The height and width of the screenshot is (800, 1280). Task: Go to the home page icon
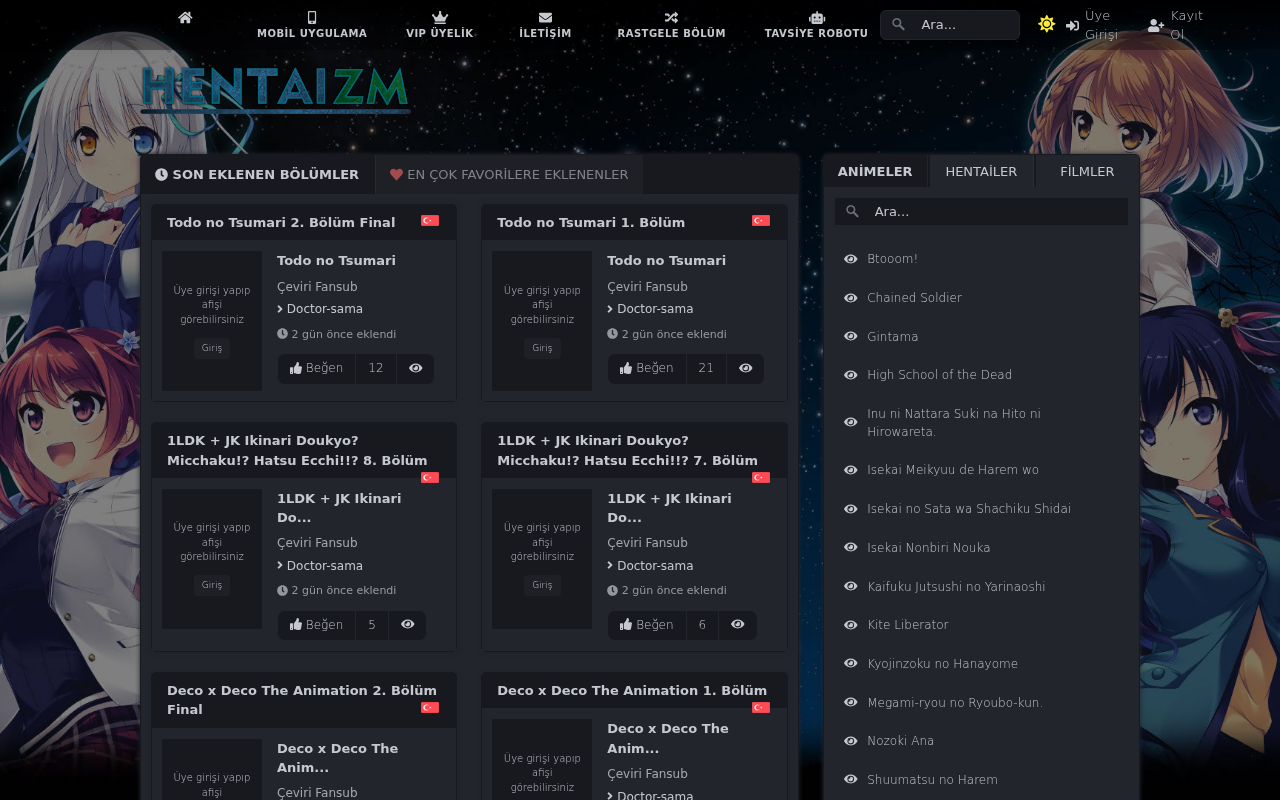pos(185,17)
